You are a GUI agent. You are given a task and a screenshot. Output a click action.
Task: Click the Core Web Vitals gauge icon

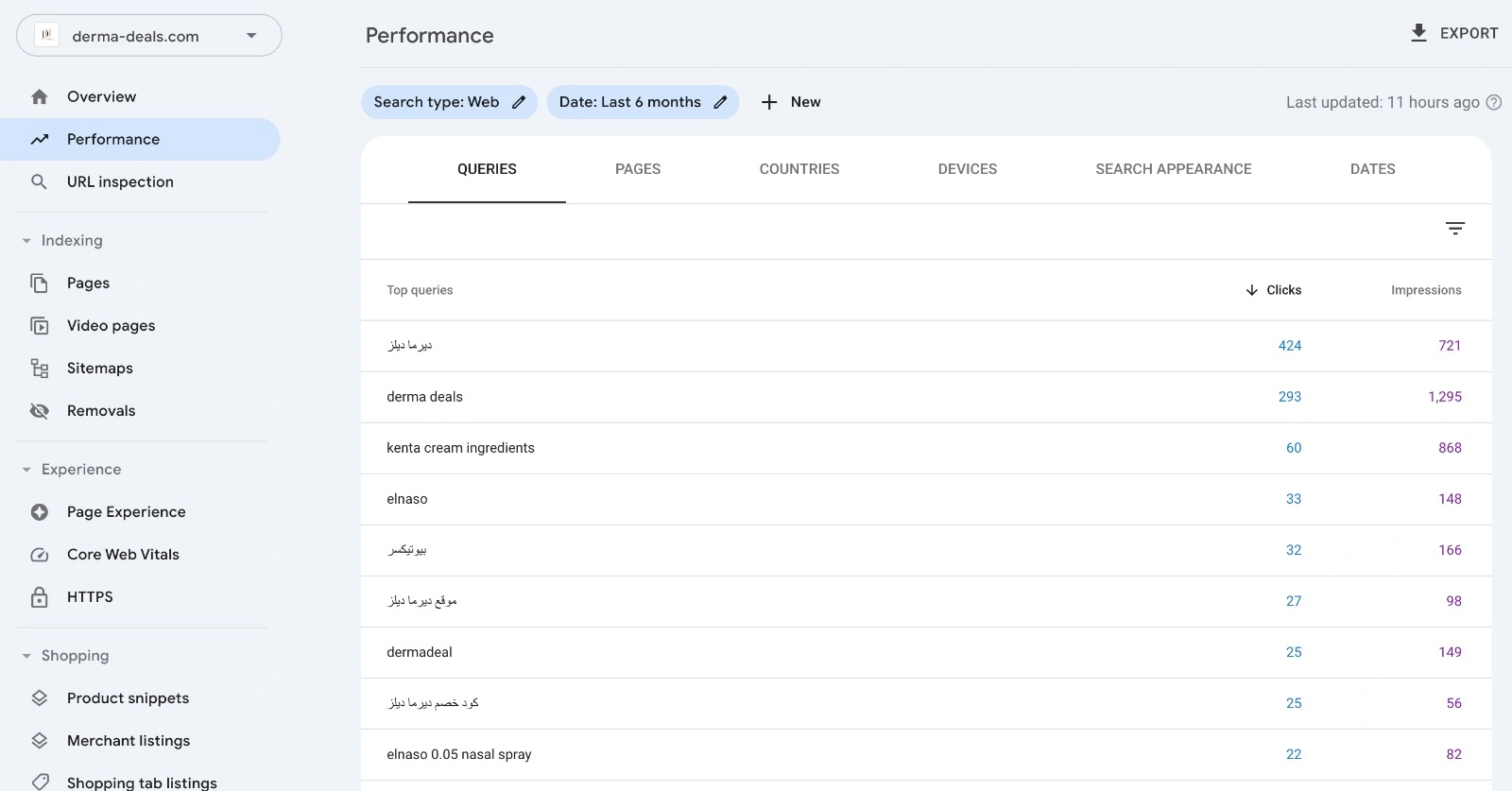[39, 554]
